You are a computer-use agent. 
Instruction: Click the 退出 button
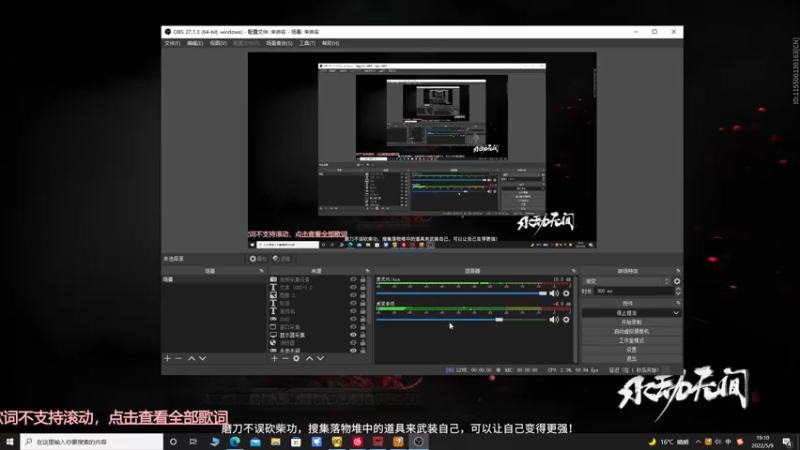pos(632,359)
